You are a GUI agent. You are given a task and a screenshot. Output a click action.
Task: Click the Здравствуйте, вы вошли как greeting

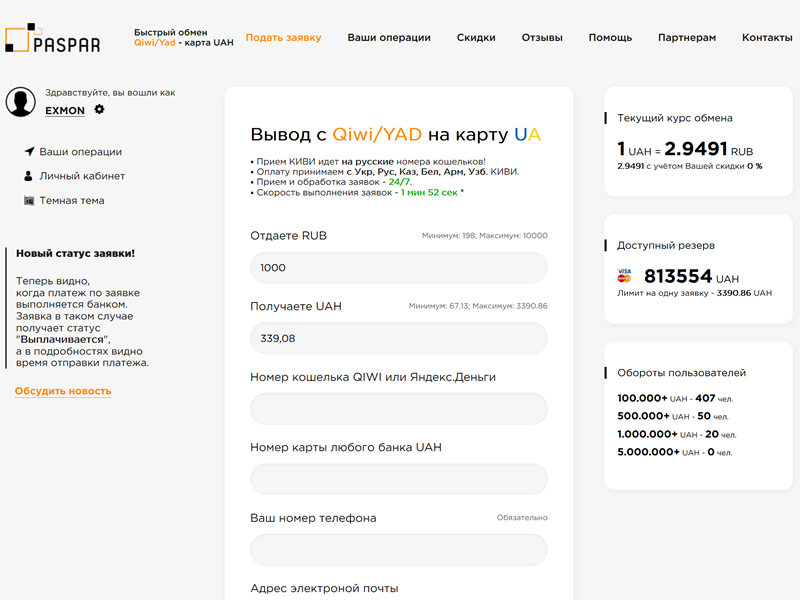[x=110, y=92]
